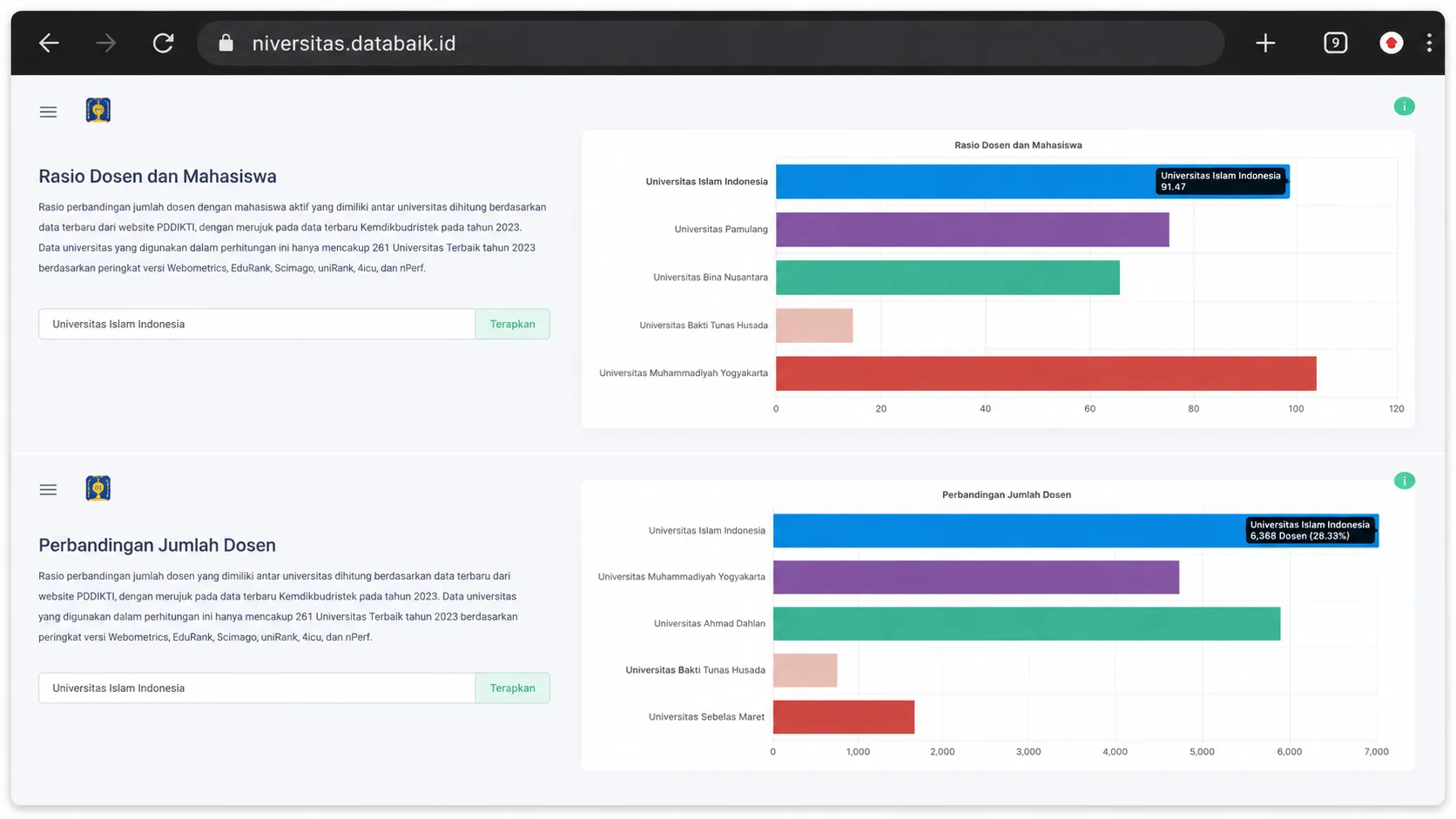Screen dimensions: 1456x819
Task: Click purple Universitas Pamulang bar
Action: [x=972, y=230]
